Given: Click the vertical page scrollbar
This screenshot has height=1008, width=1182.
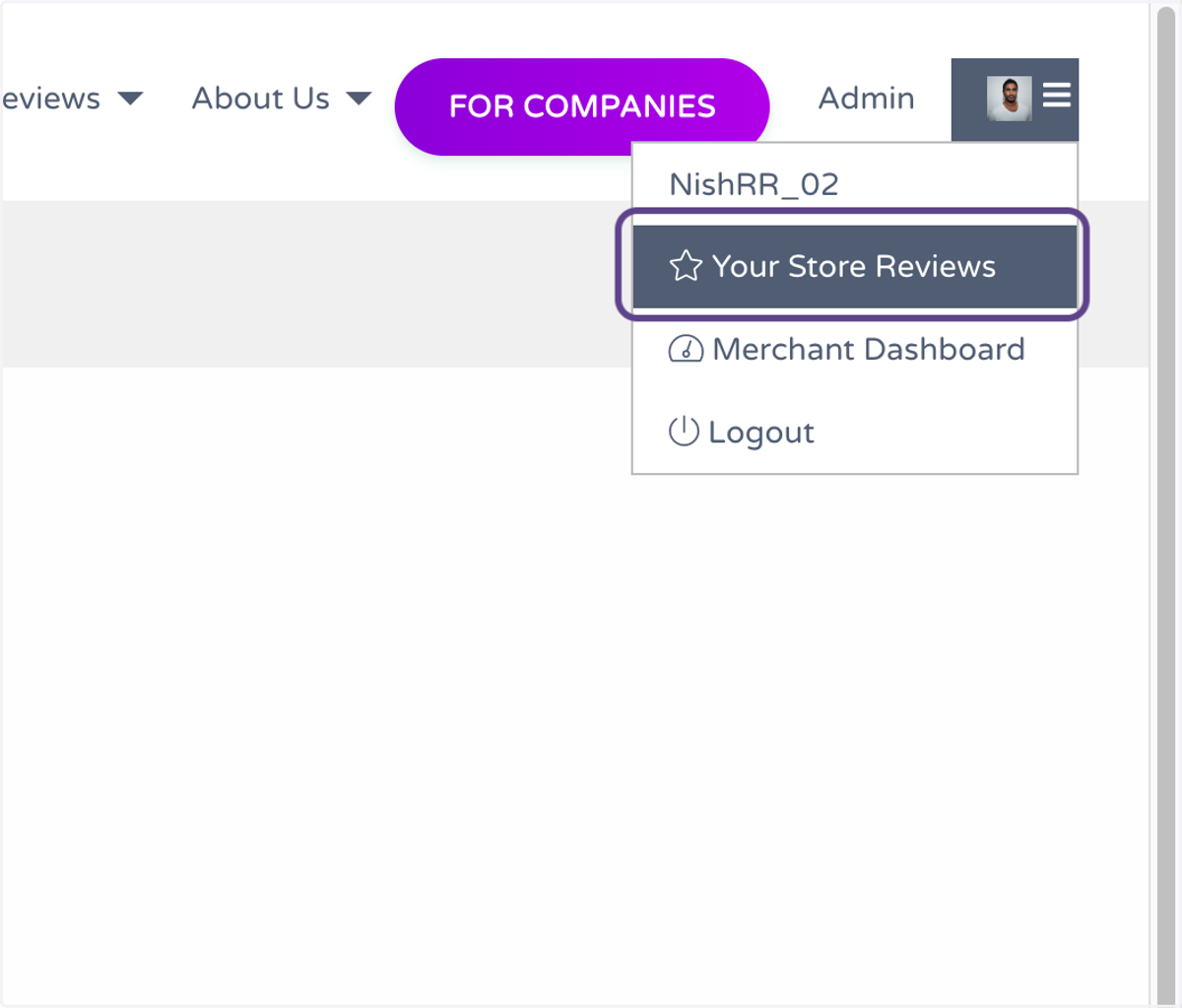Looking at the screenshot, I should [x=1164, y=504].
